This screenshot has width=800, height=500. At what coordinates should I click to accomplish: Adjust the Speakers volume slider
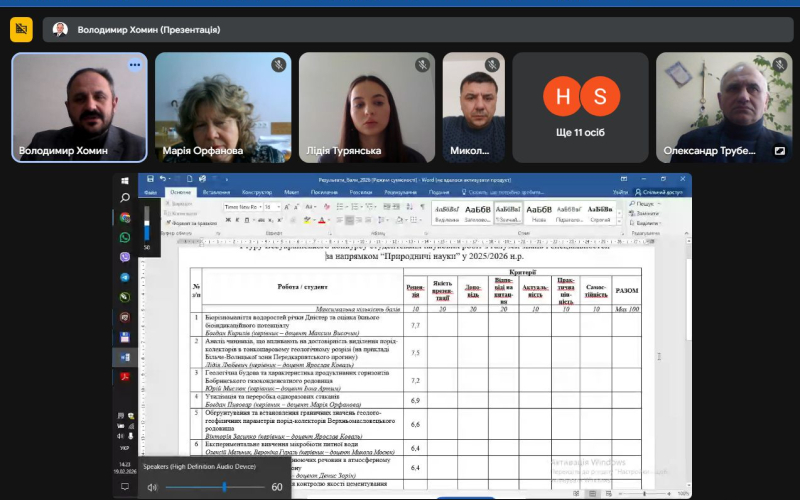(225, 487)
